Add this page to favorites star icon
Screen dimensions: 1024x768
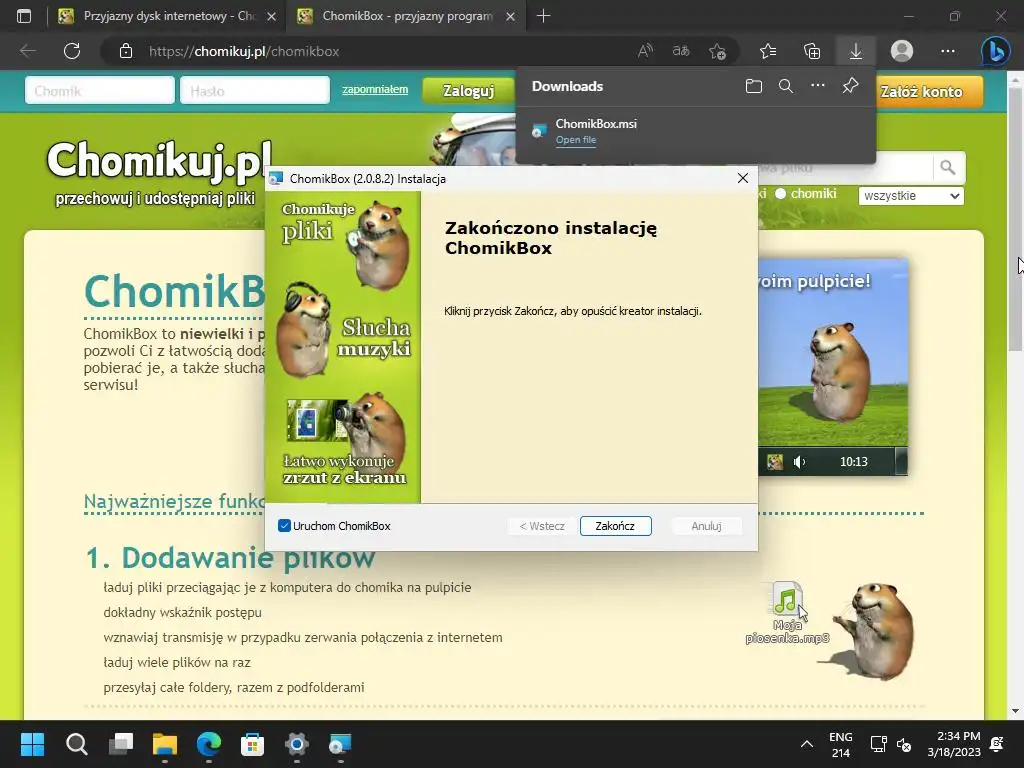click(x=717, y=51)
